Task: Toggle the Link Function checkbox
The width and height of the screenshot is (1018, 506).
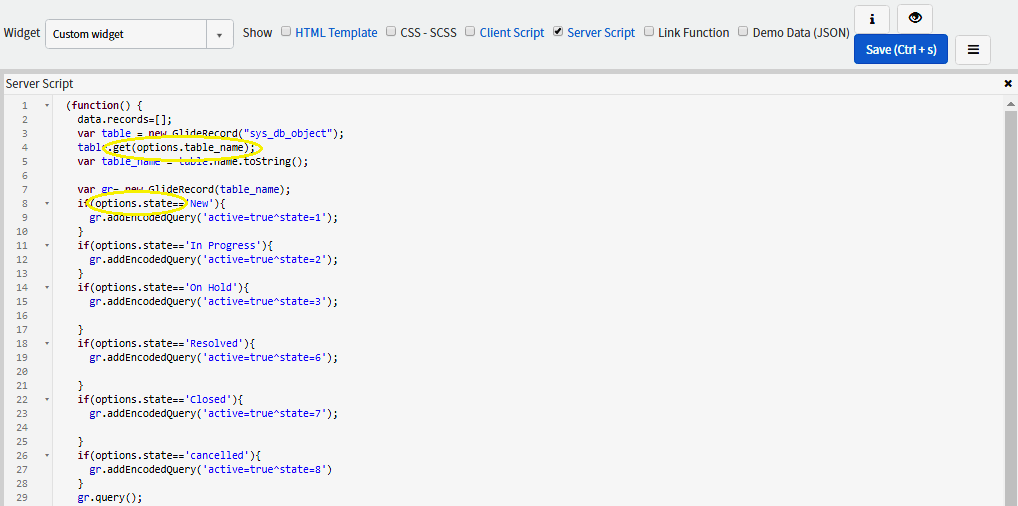Action: click(649, 32)
